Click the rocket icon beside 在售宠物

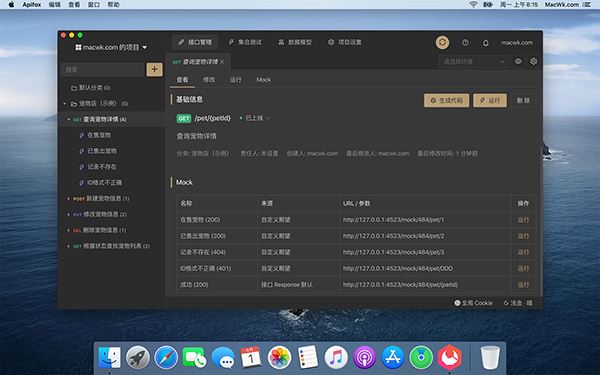[82, 135]
